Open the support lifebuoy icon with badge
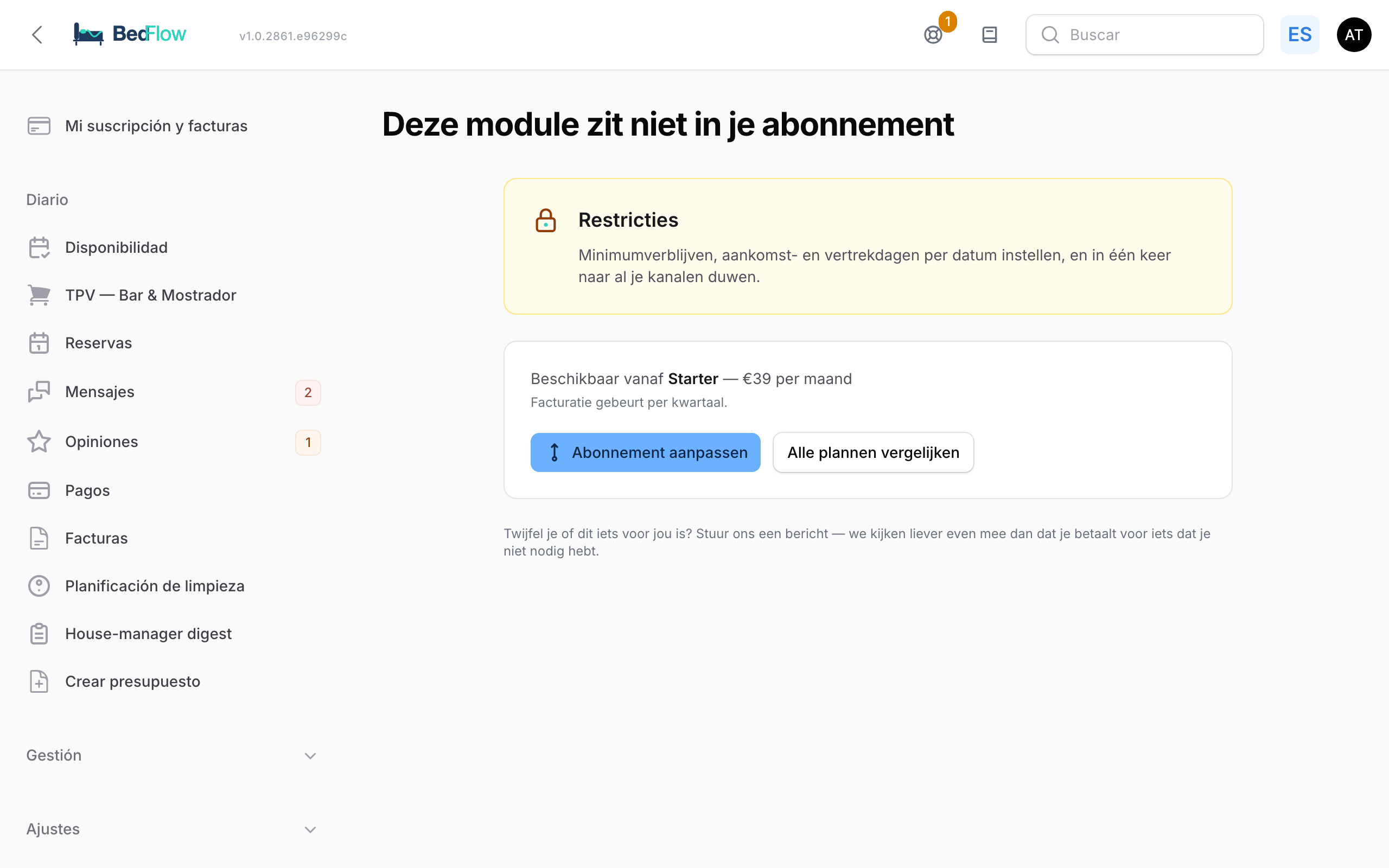The width and height of the screenshot is (1389, 868). 934,35
